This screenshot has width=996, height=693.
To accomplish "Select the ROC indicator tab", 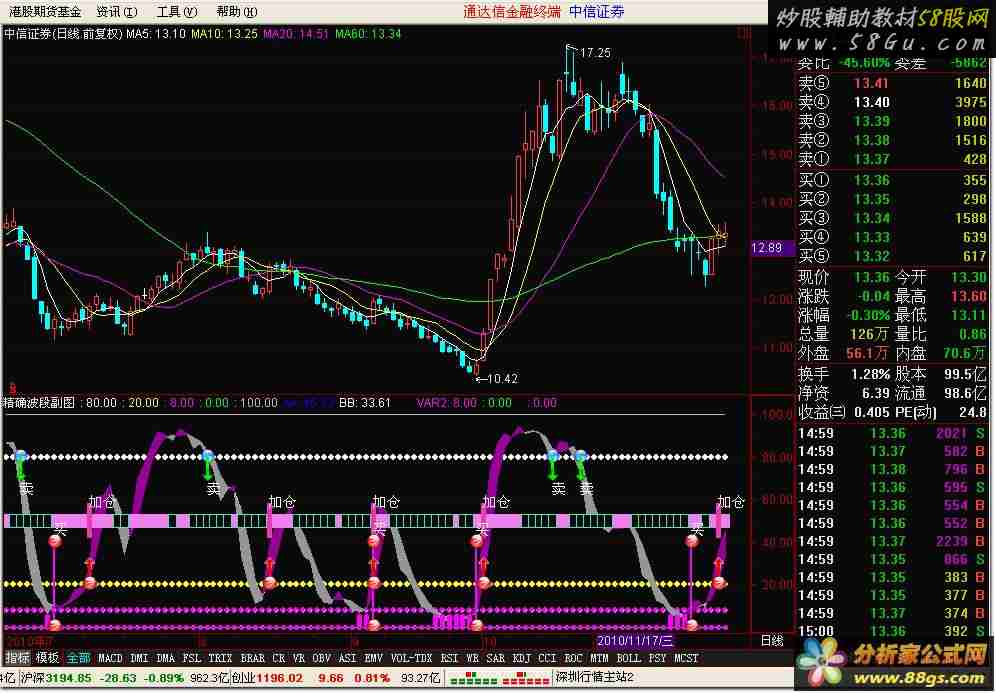I will tap(574, 658).
